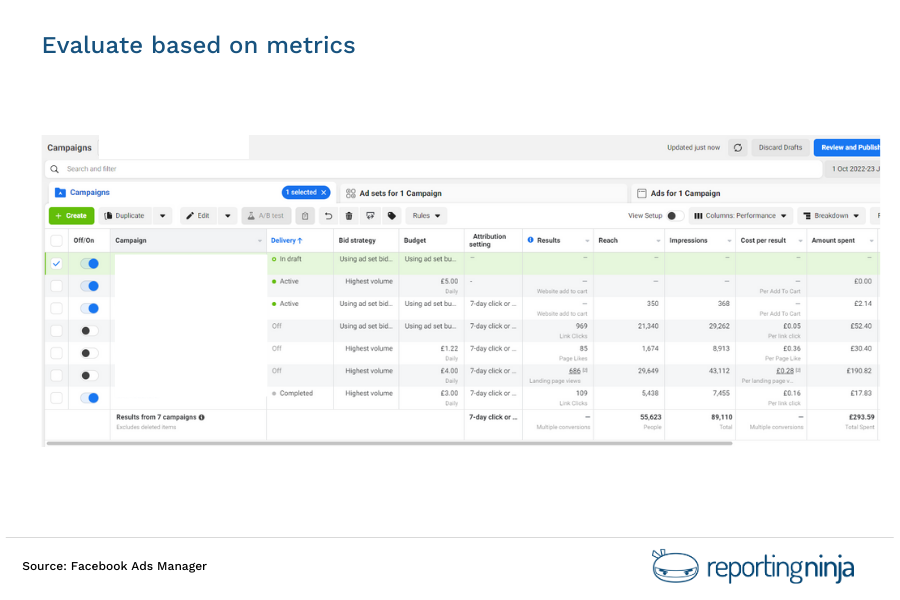Click the trash delete icon
The image size is (900, 600).
(x=348, y=215)
